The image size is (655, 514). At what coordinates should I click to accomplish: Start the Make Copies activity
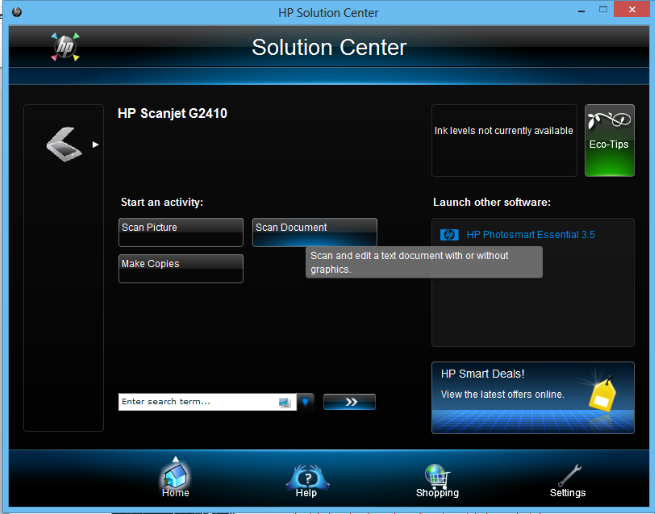(x=181, y=269)
